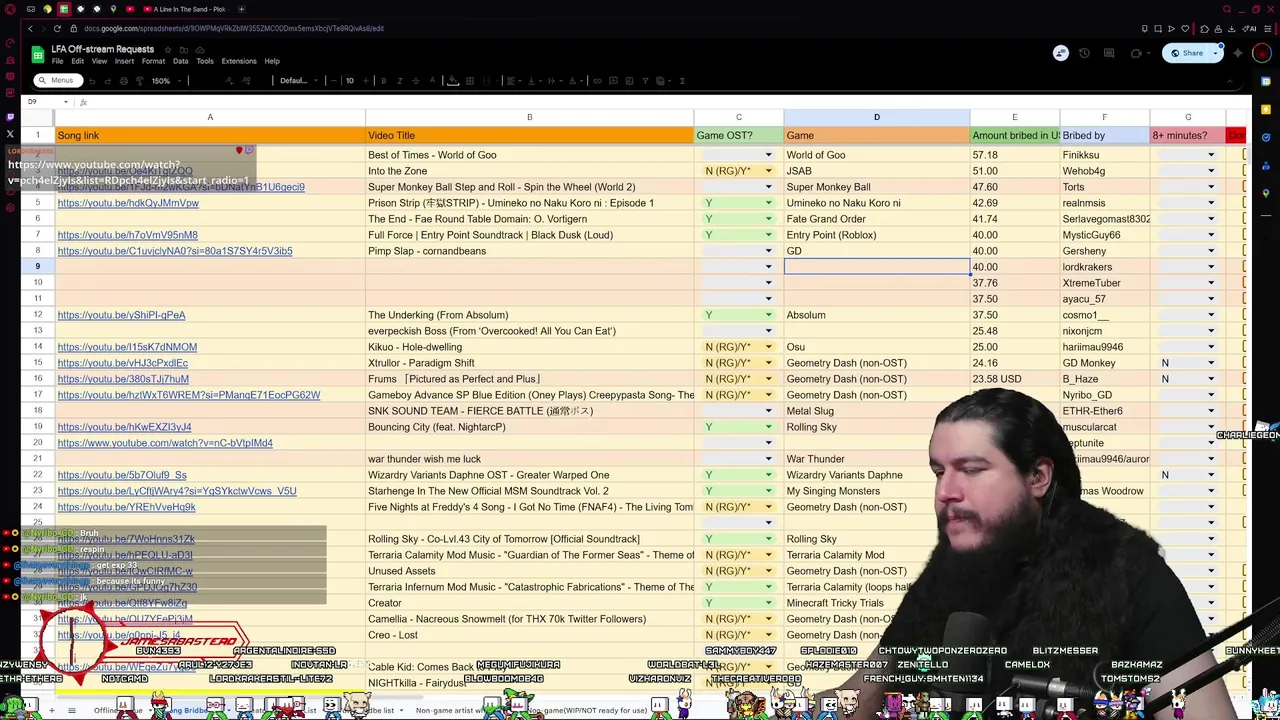Open the Functions sigma icon
The height and width of the screenshot is (720, 1280).
tap(682, 81)
